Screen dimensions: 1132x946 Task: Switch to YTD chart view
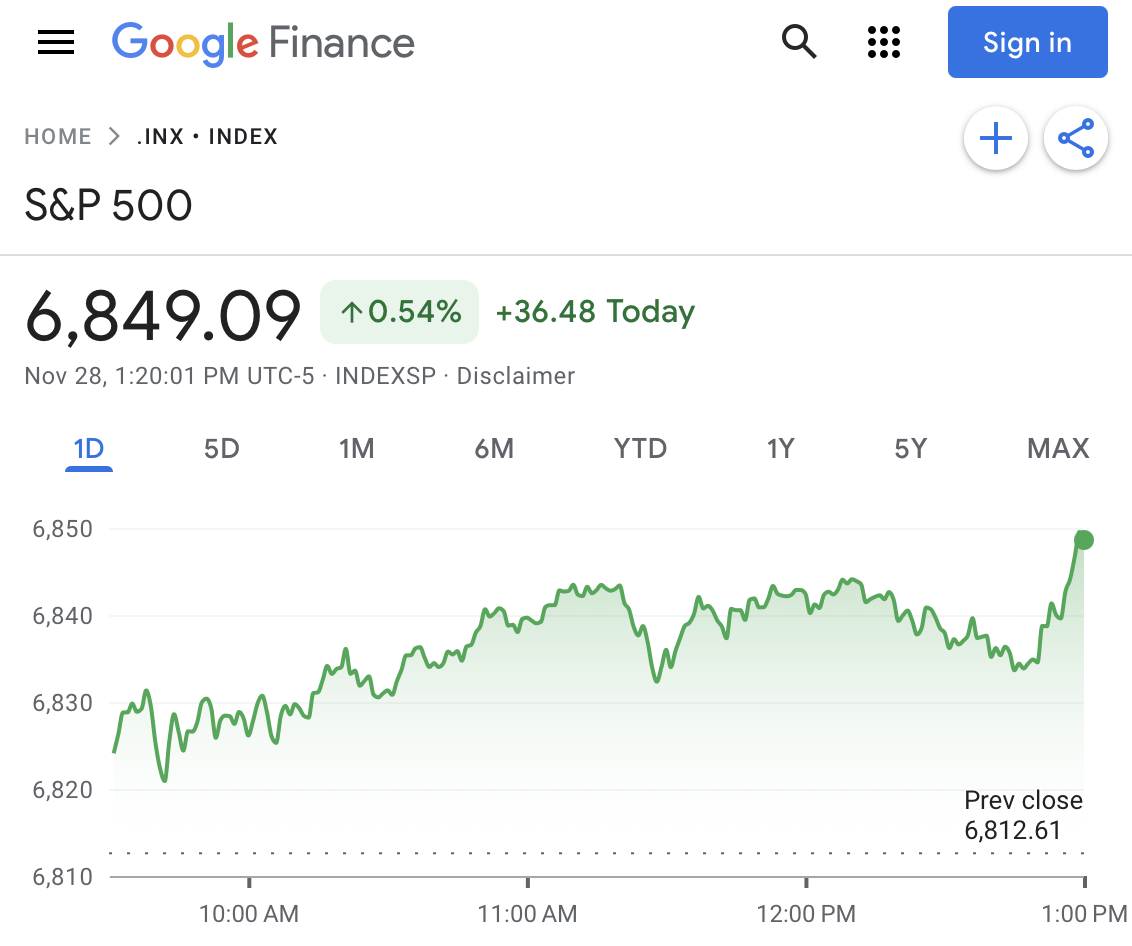pyautogui.click(x=640, y=449)
